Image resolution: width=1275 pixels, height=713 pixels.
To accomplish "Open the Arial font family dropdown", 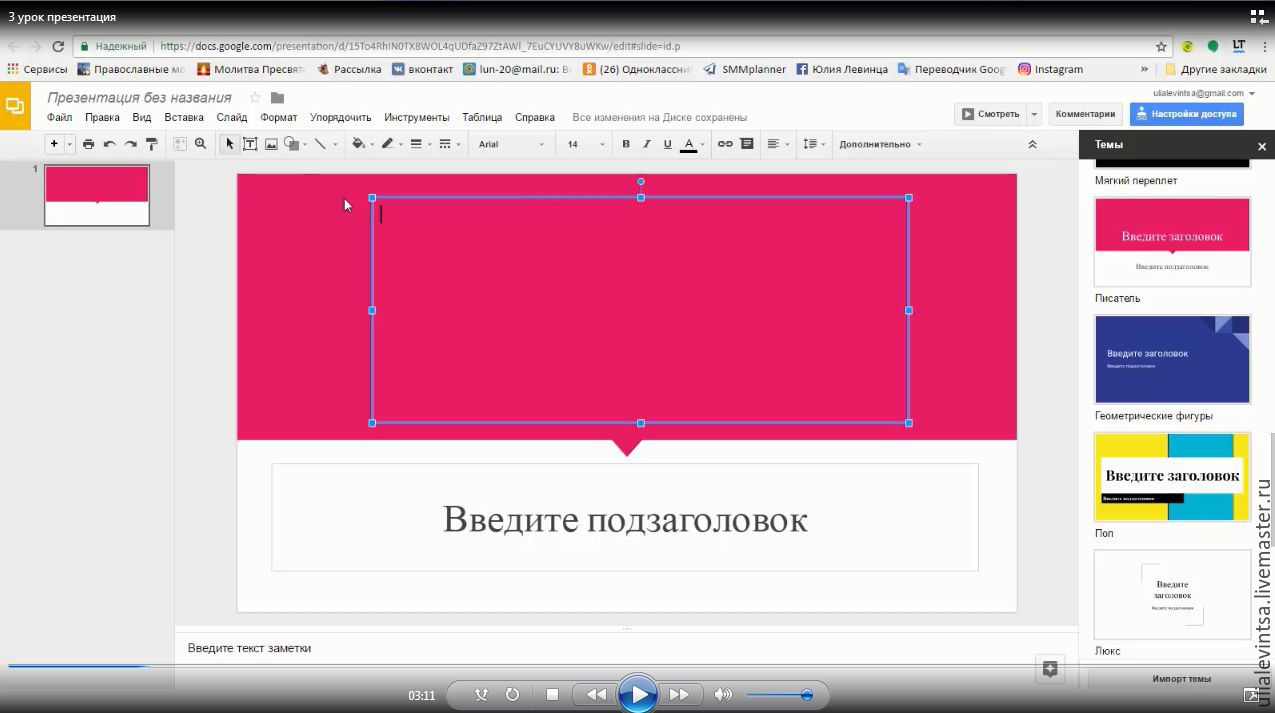I will point(511,144).
